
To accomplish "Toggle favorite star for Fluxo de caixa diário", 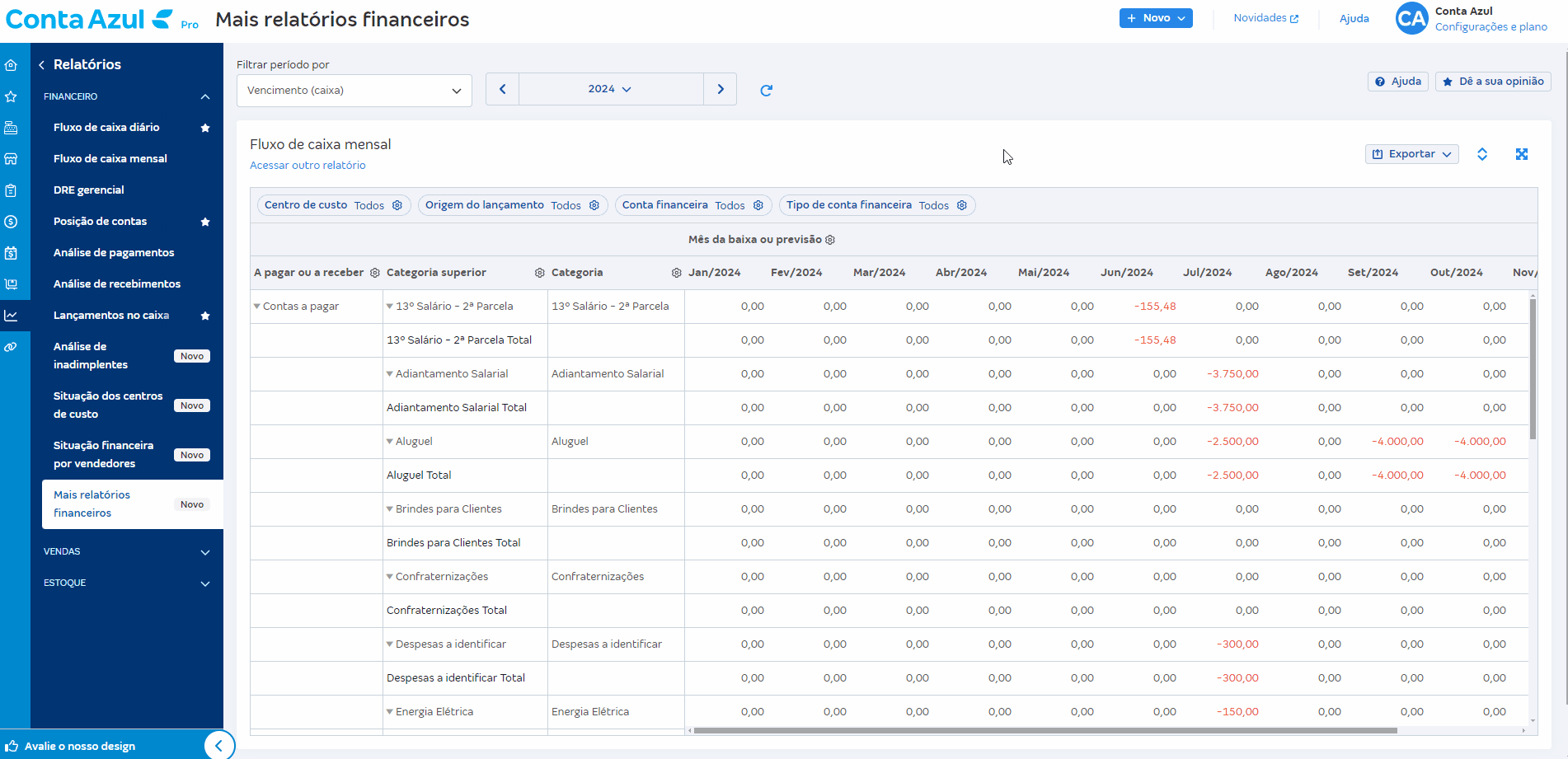I will point(205,128).
